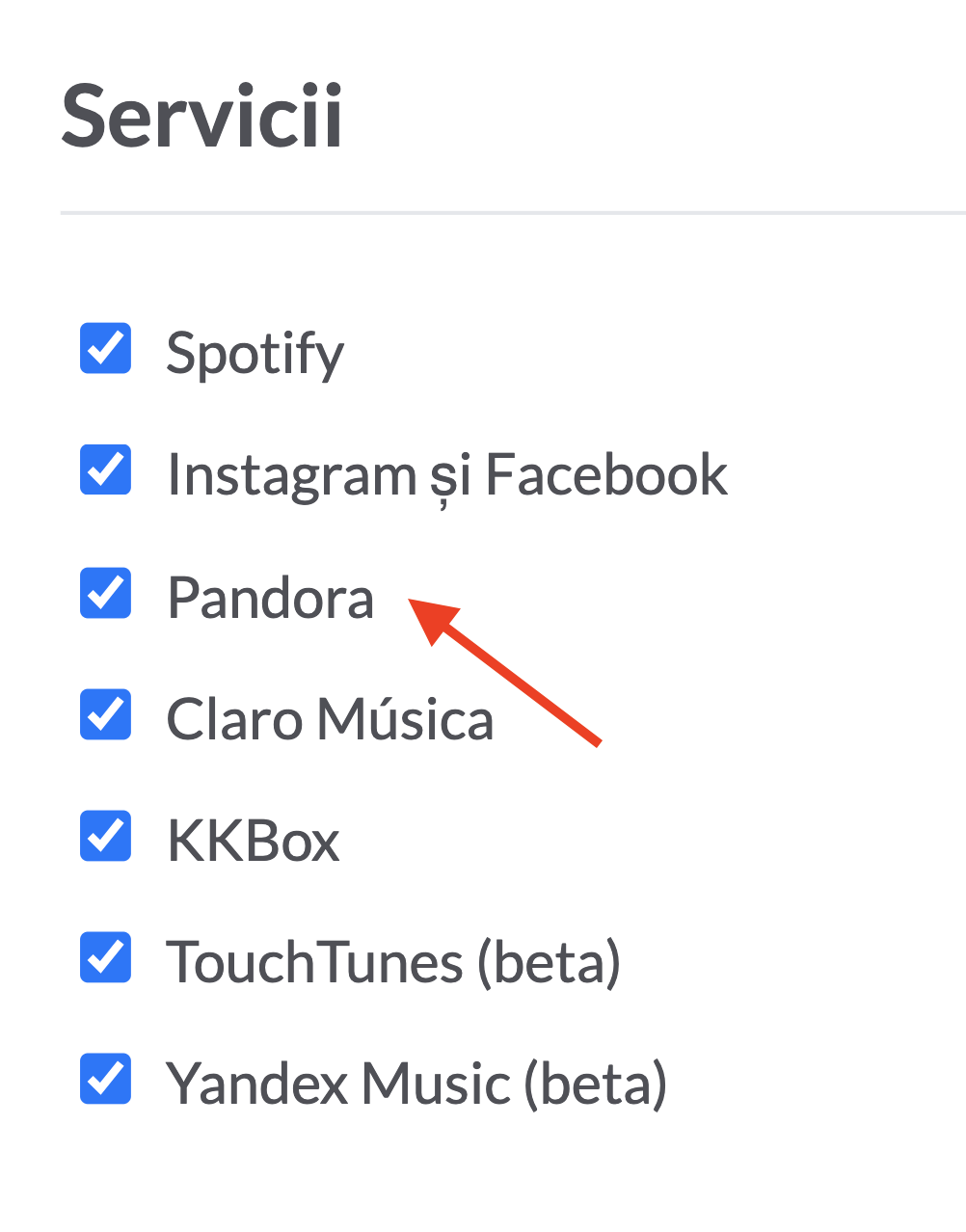
Task: Click the word Facebook in the label
Action: coord(606,474)
